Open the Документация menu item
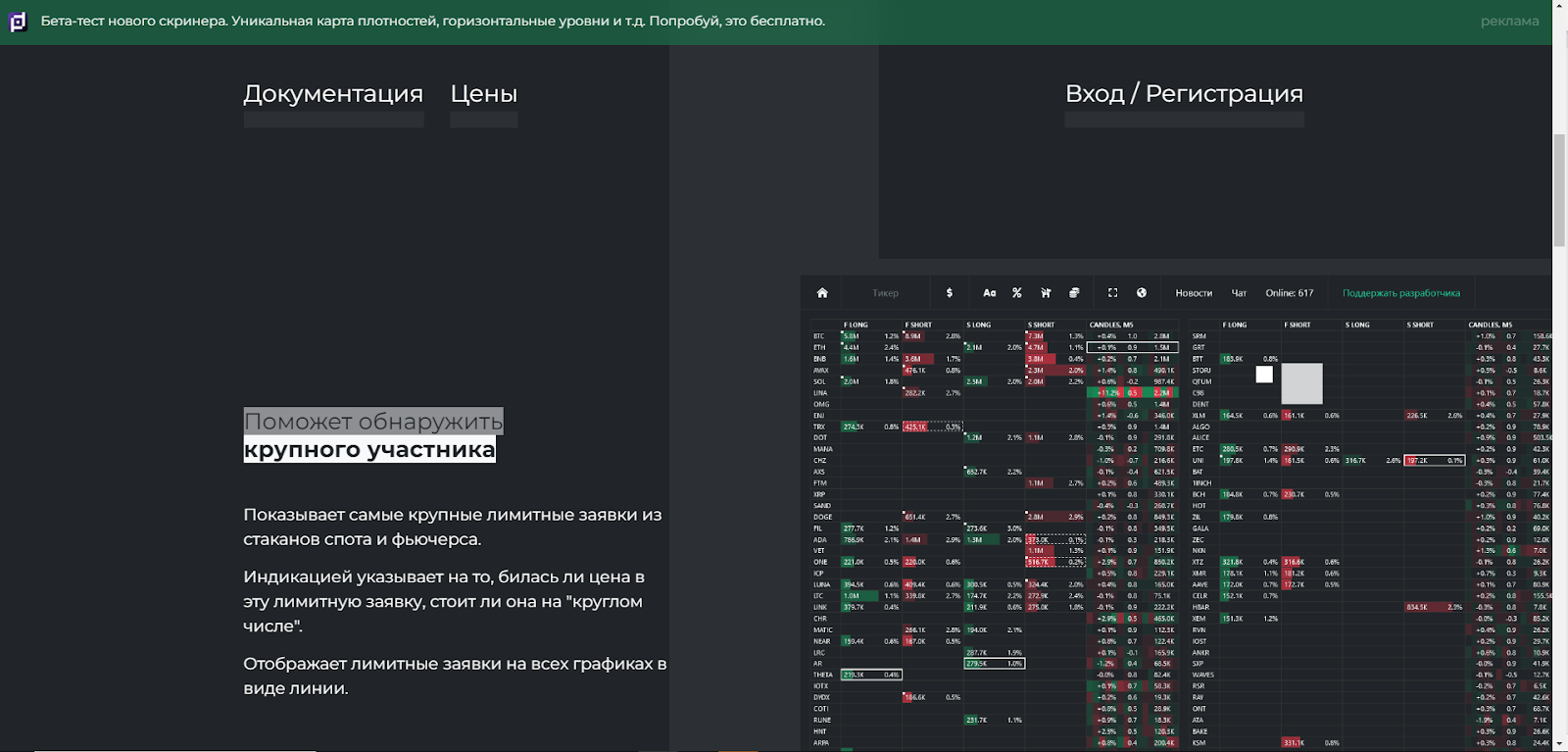The height and width of the screenshot is (752, 1568). point(333,94)
